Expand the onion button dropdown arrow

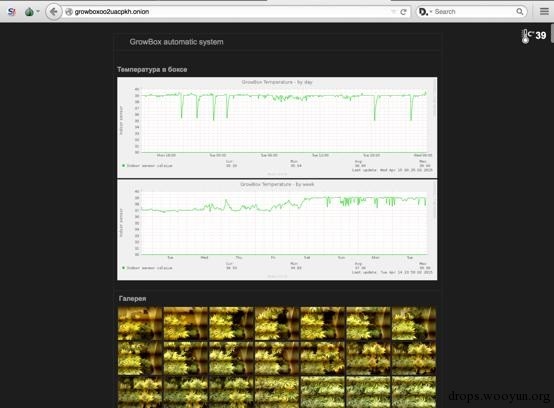(x=38, y=12)
